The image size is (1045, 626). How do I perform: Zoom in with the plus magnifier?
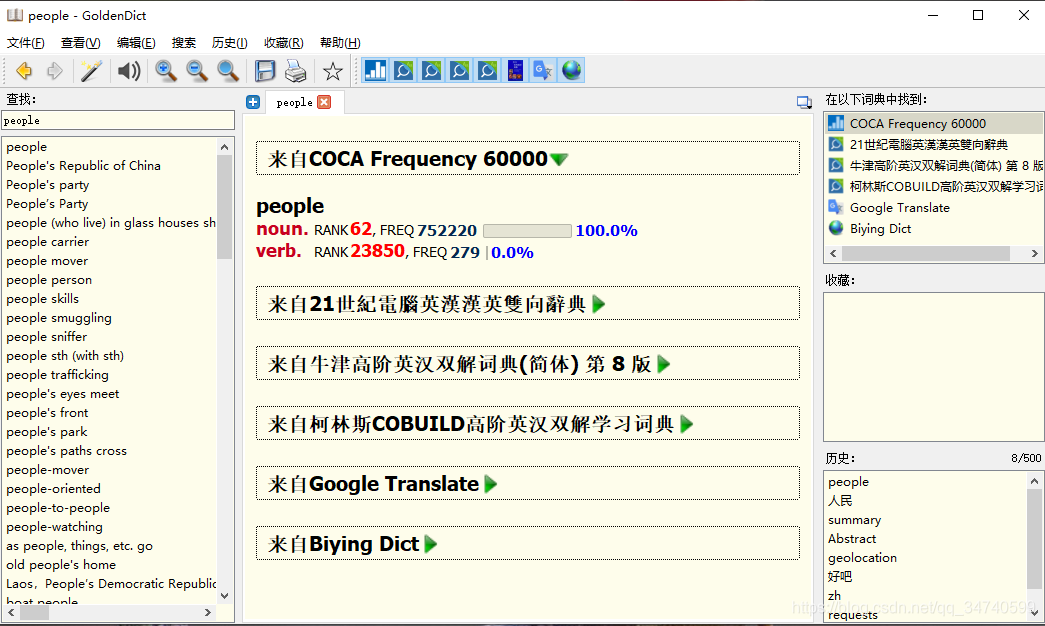click(x=166, y=71)
